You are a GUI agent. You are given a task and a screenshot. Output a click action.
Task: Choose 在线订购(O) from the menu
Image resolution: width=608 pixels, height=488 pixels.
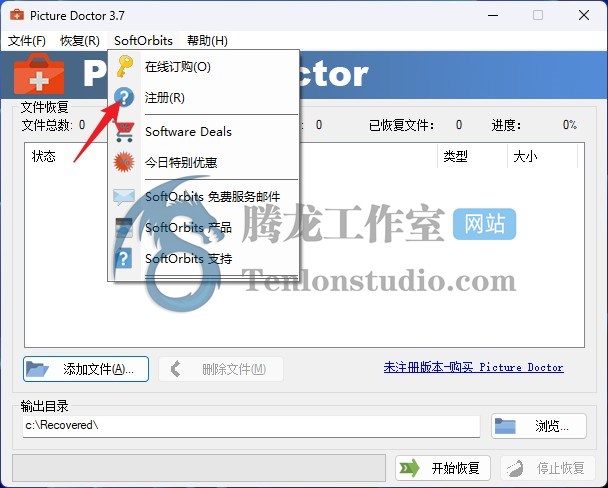pyautogui.click(x=203, y=67)
